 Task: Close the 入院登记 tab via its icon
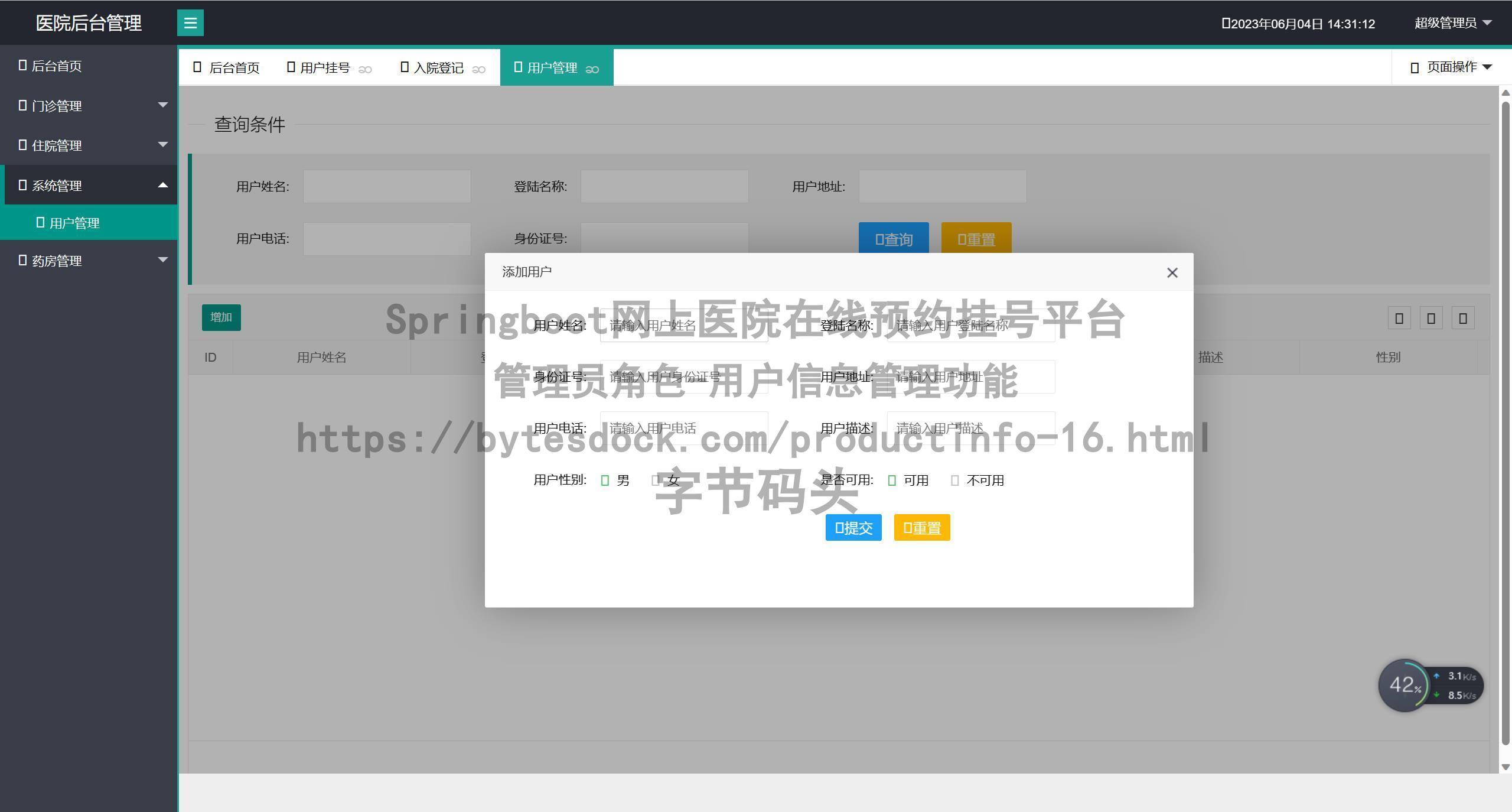479,69
